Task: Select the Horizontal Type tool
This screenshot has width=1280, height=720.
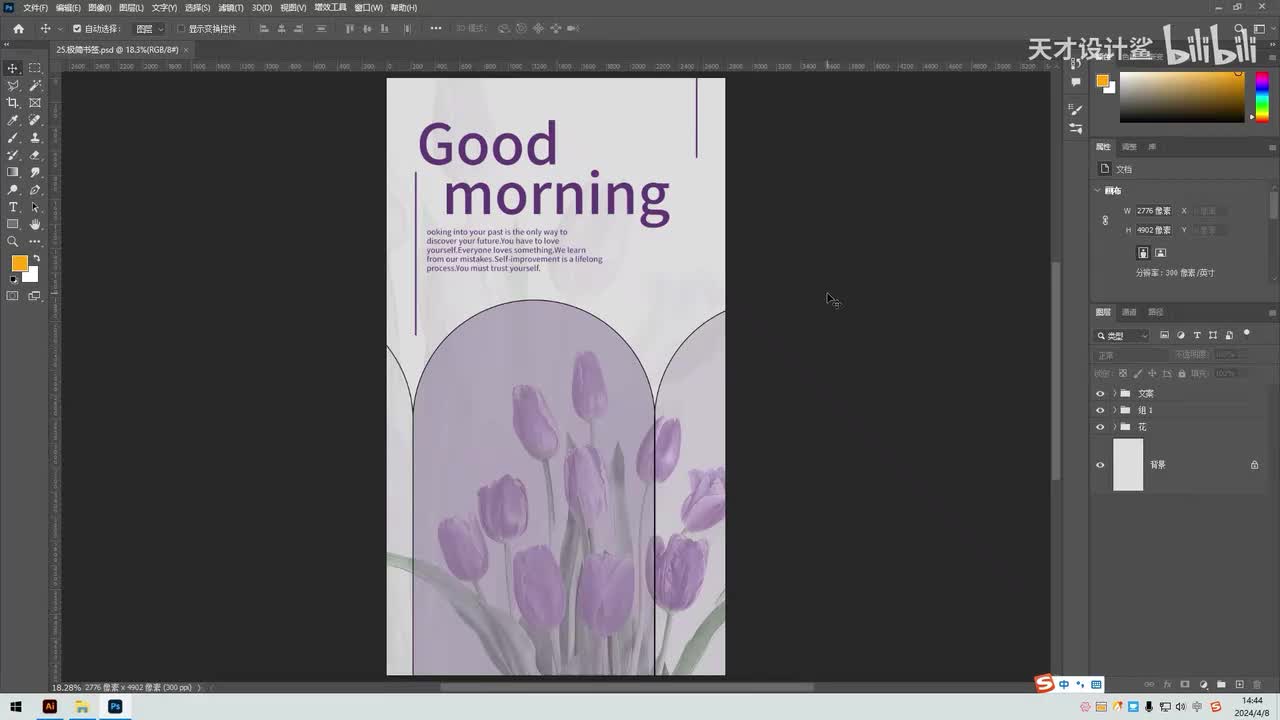Action: (x=13, y=207)
